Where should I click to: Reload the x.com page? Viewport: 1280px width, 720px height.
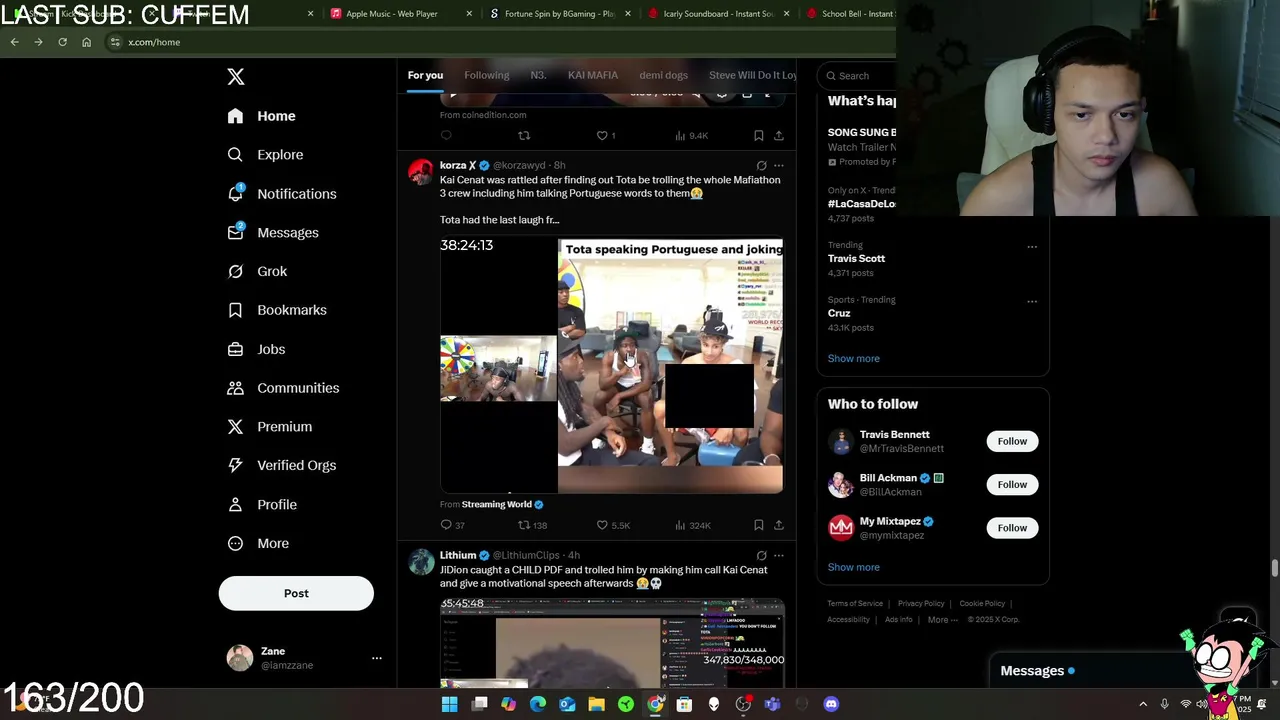[62, 42]
